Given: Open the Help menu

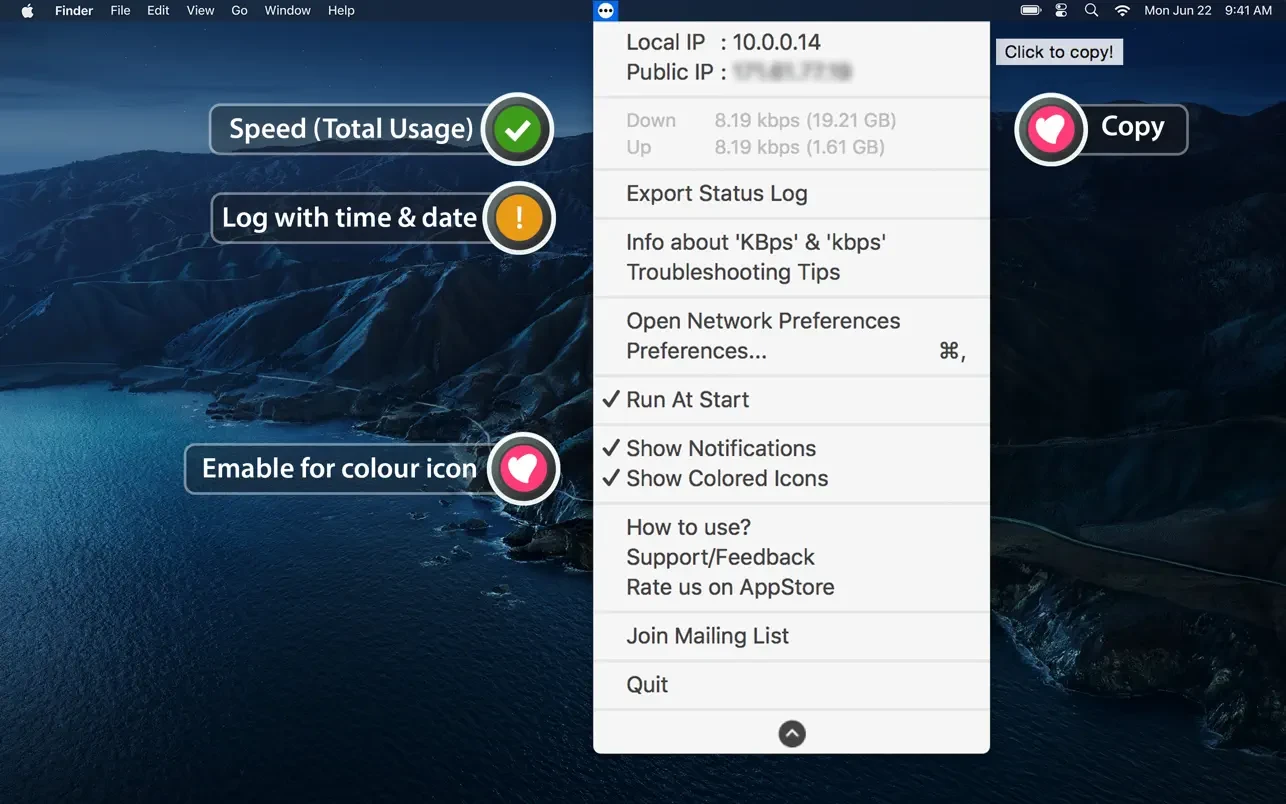Looking at the screenshot, I should 341,10.
